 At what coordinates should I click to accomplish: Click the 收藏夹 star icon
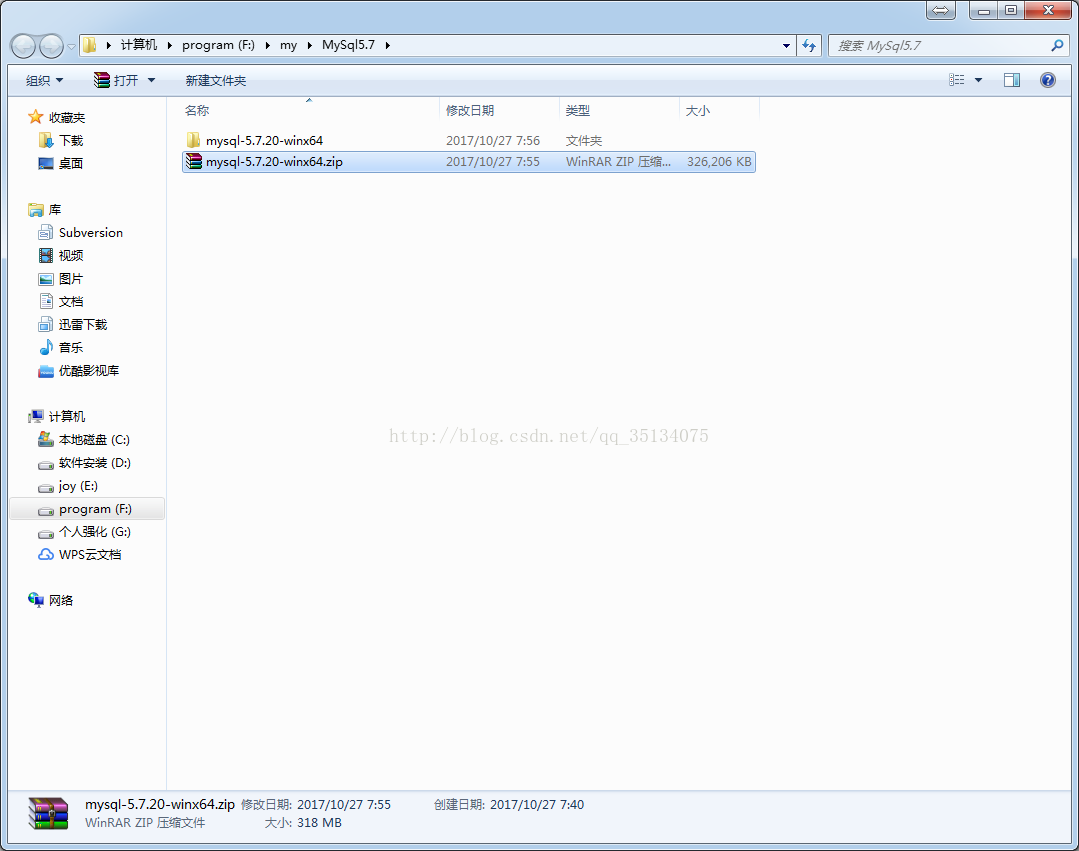36,117
